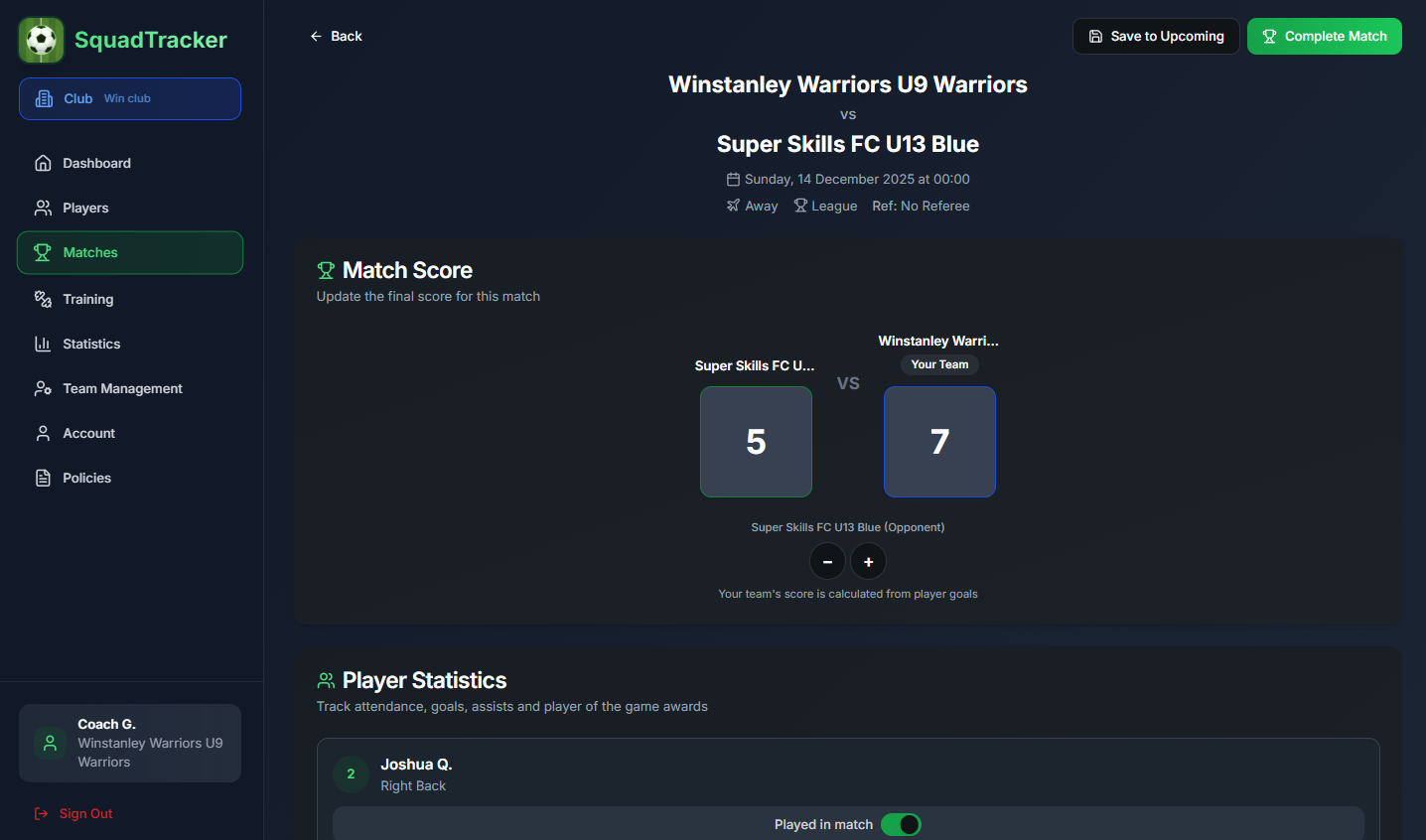This screenshot has height=840, width=1426.
Task: Click the SquadTracker soccer ball logo
Action: click(x=42, y=41)
